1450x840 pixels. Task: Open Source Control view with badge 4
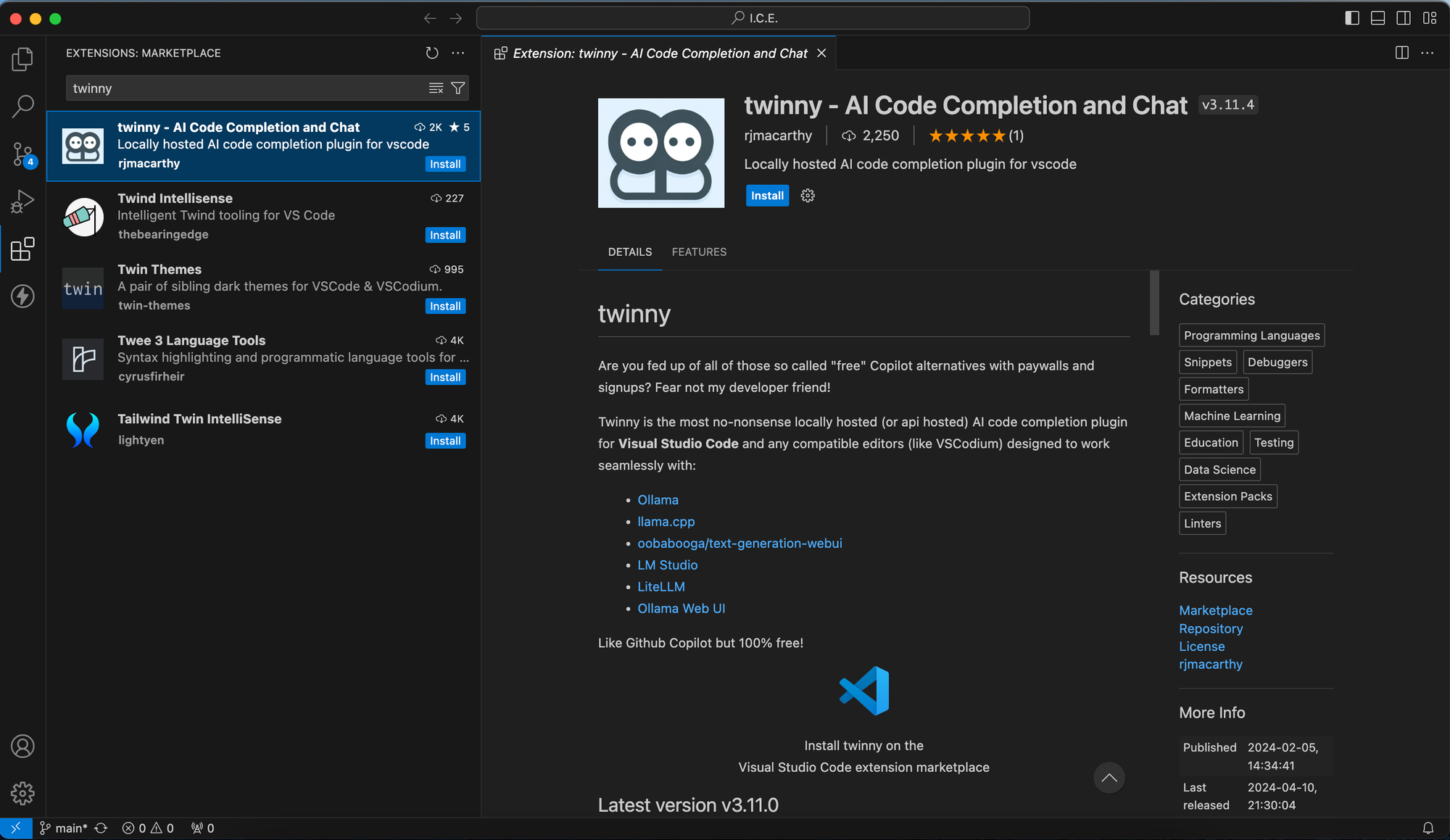(22, 154)
